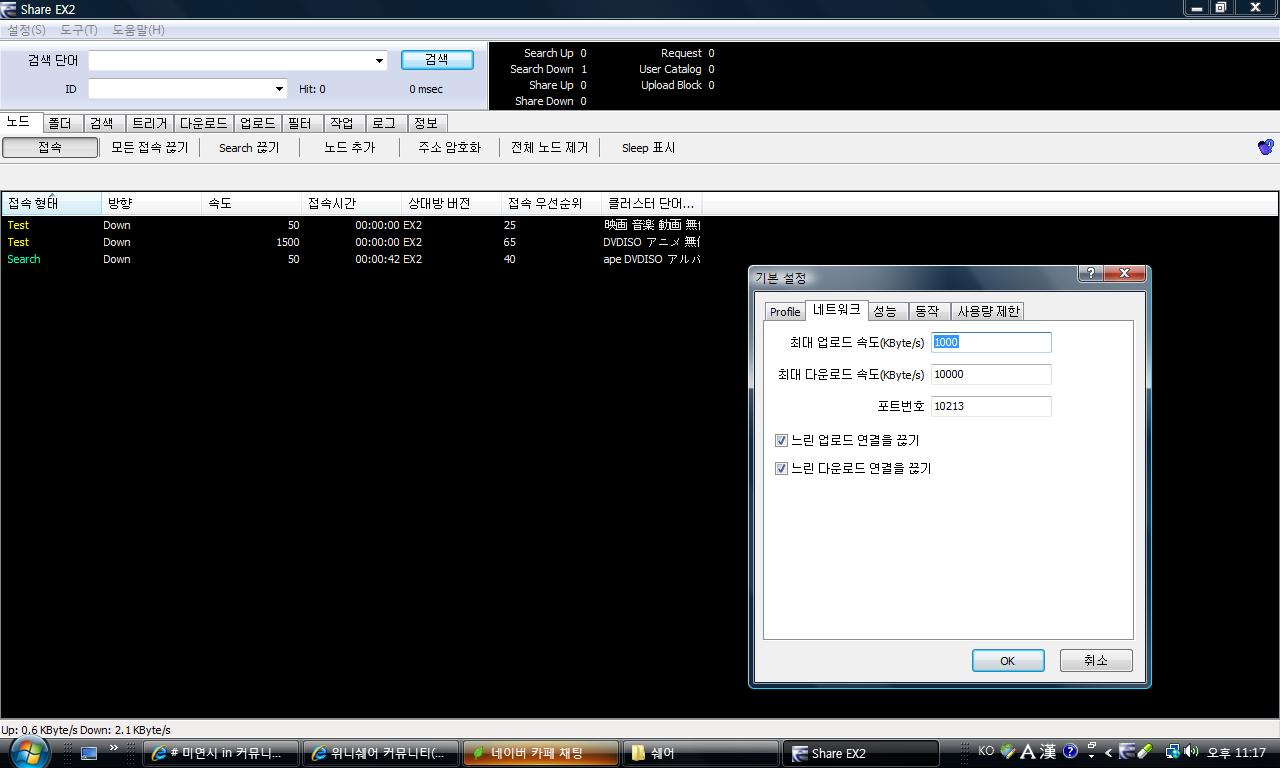Switch to the 트리거 tab
This screenshot has width=1280, height=768.
pyautogui.click(x=150, y=123)
